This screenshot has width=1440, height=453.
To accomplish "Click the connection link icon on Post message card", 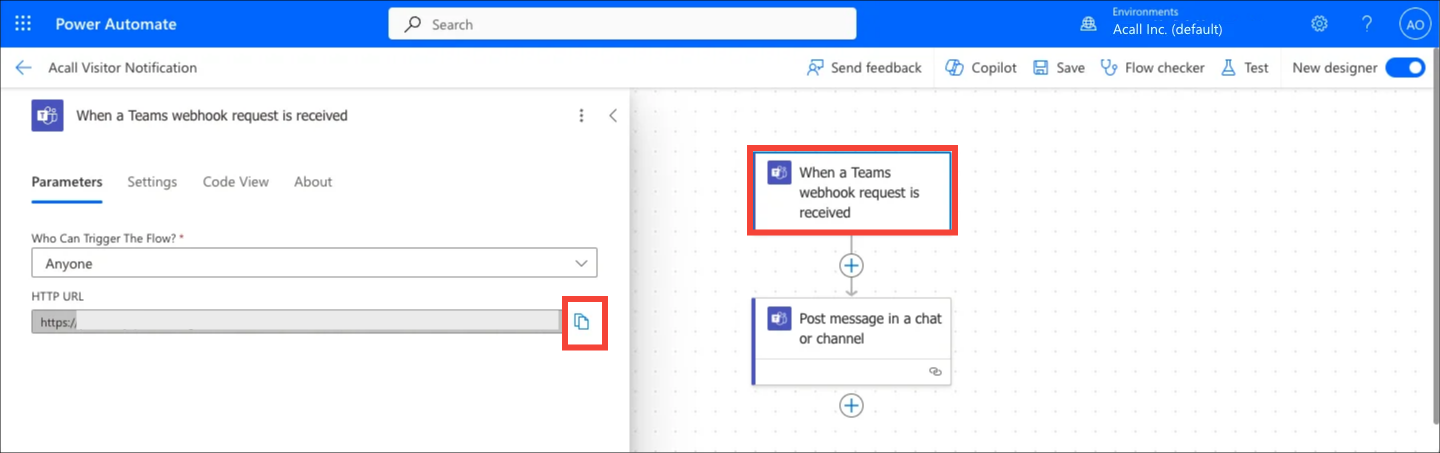I will point(935,371).
